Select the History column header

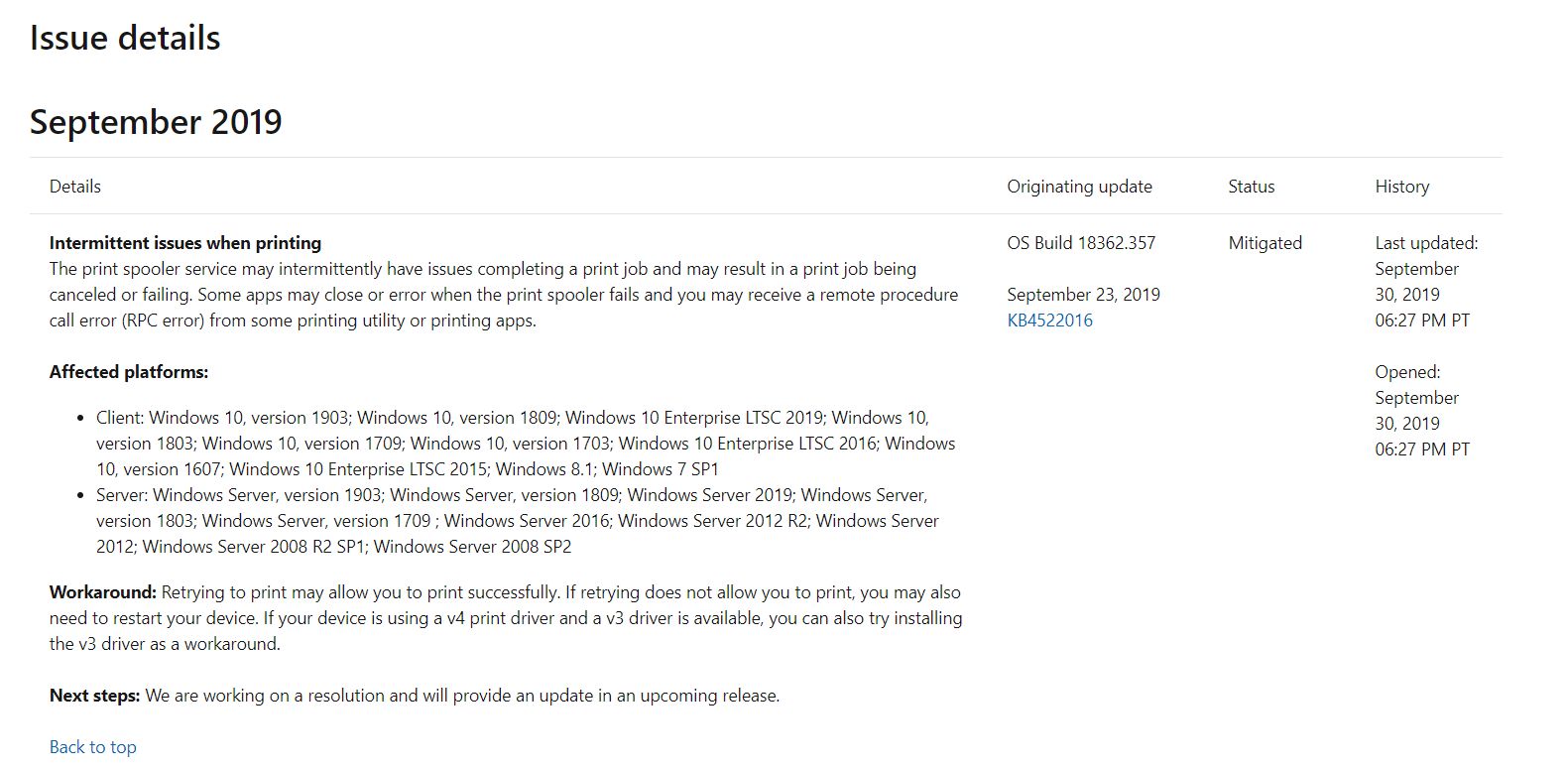pos(1402,187)
